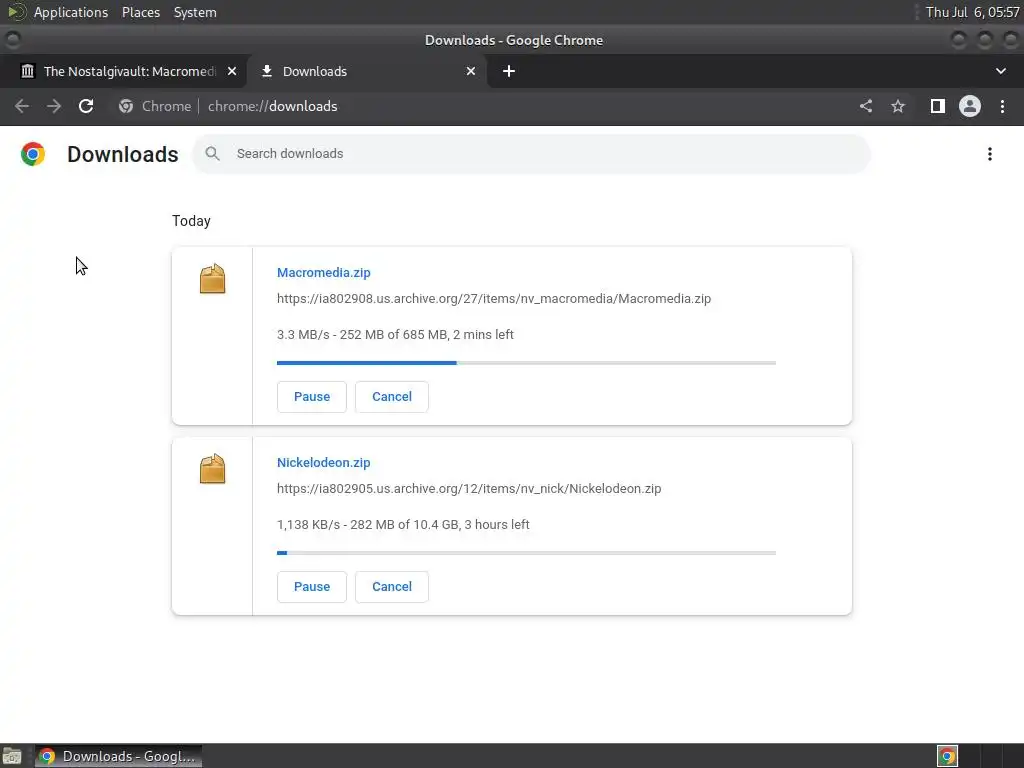Expand the tab search dropdown arrow
Screen dimensions: 1024x768
pos(1000,71)
